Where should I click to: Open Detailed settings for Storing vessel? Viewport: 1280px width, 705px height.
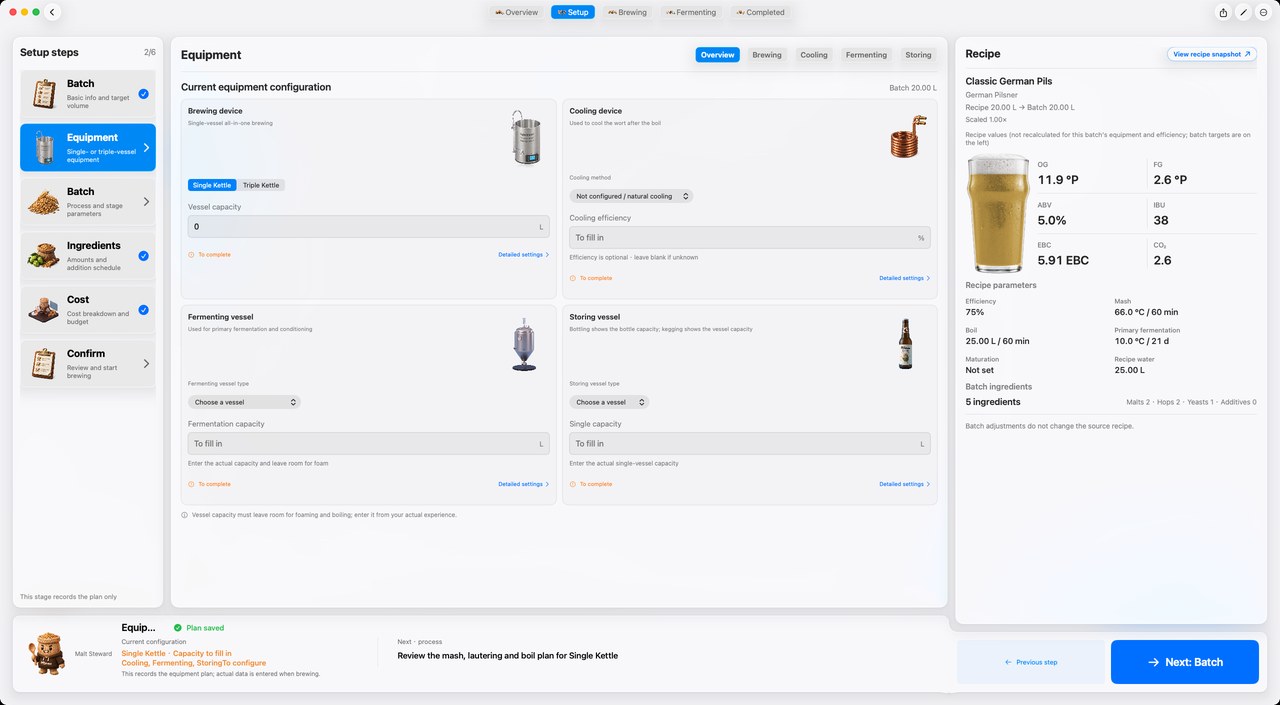pyautogui.click(x=905, y=484)
